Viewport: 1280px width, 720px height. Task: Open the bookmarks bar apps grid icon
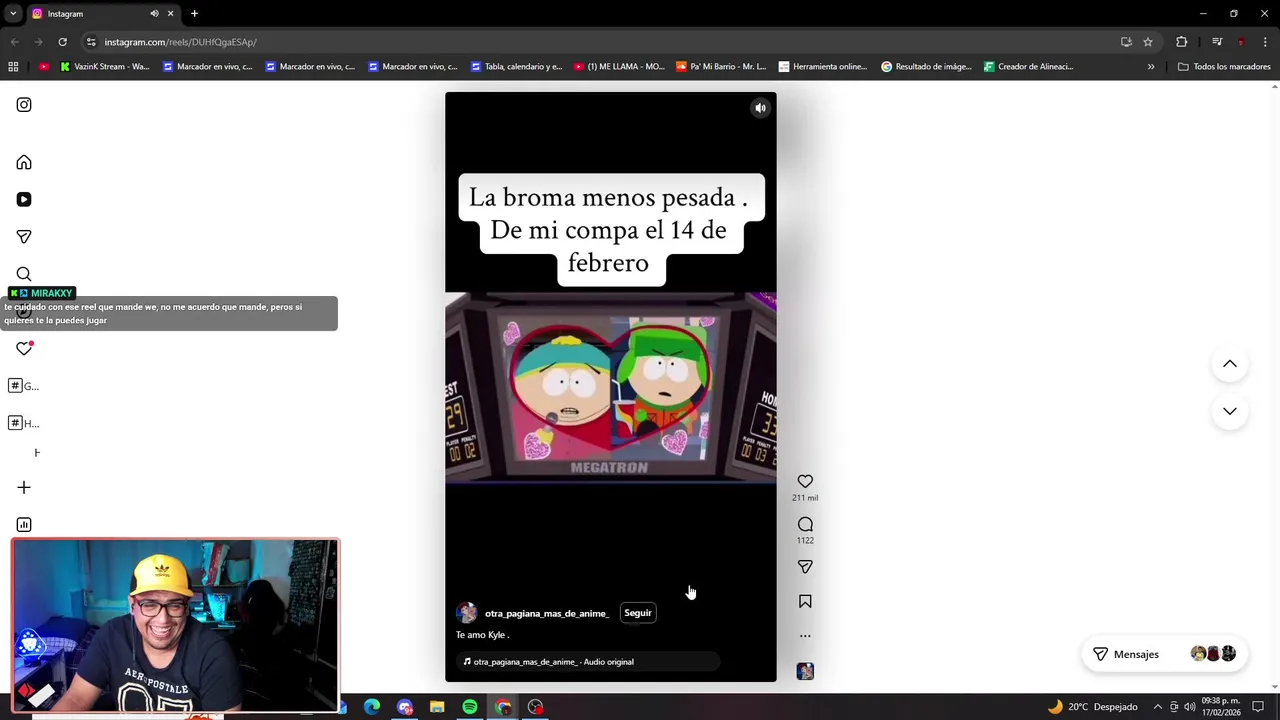(13, 67)
